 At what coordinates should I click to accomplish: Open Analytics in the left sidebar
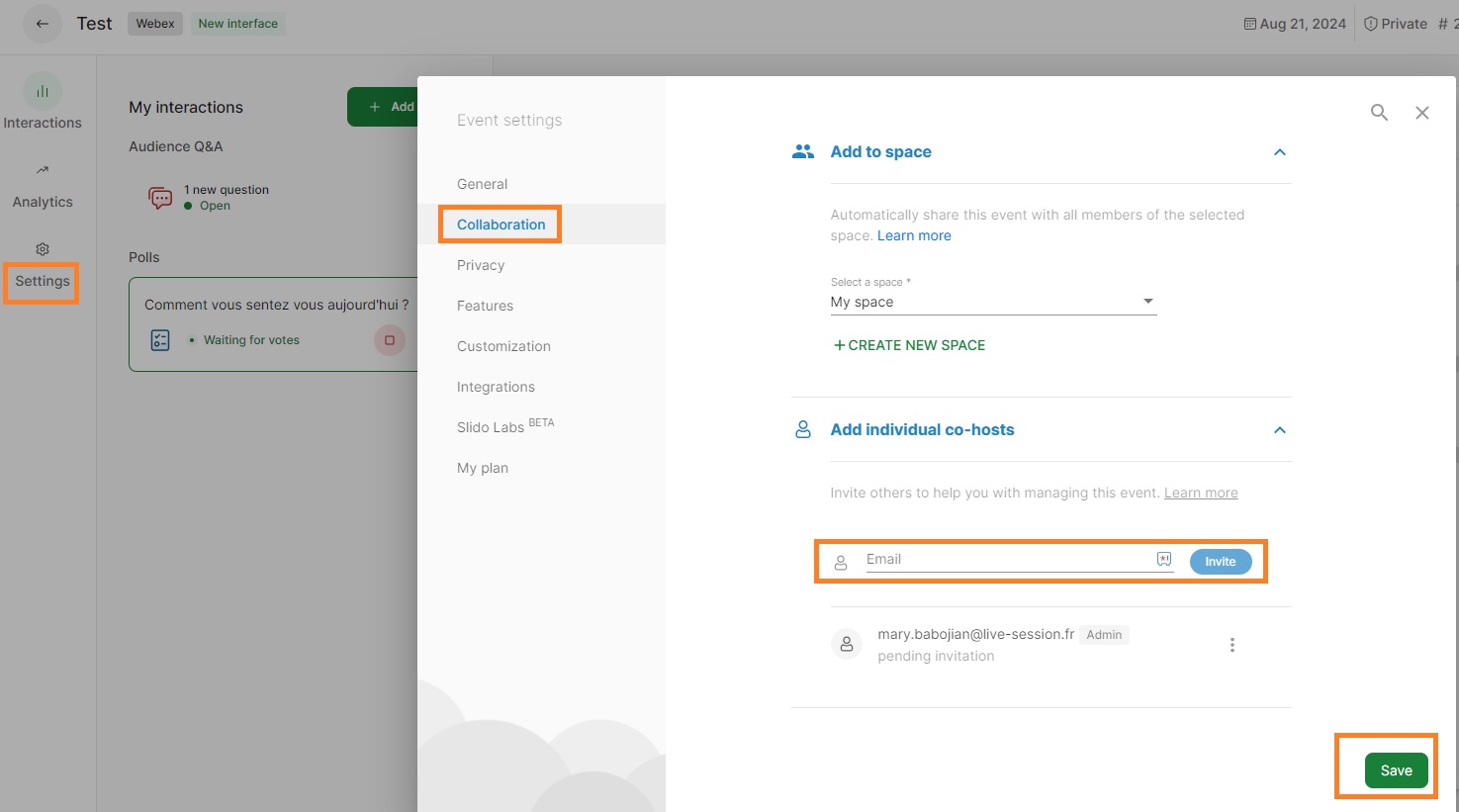point(43,186)
